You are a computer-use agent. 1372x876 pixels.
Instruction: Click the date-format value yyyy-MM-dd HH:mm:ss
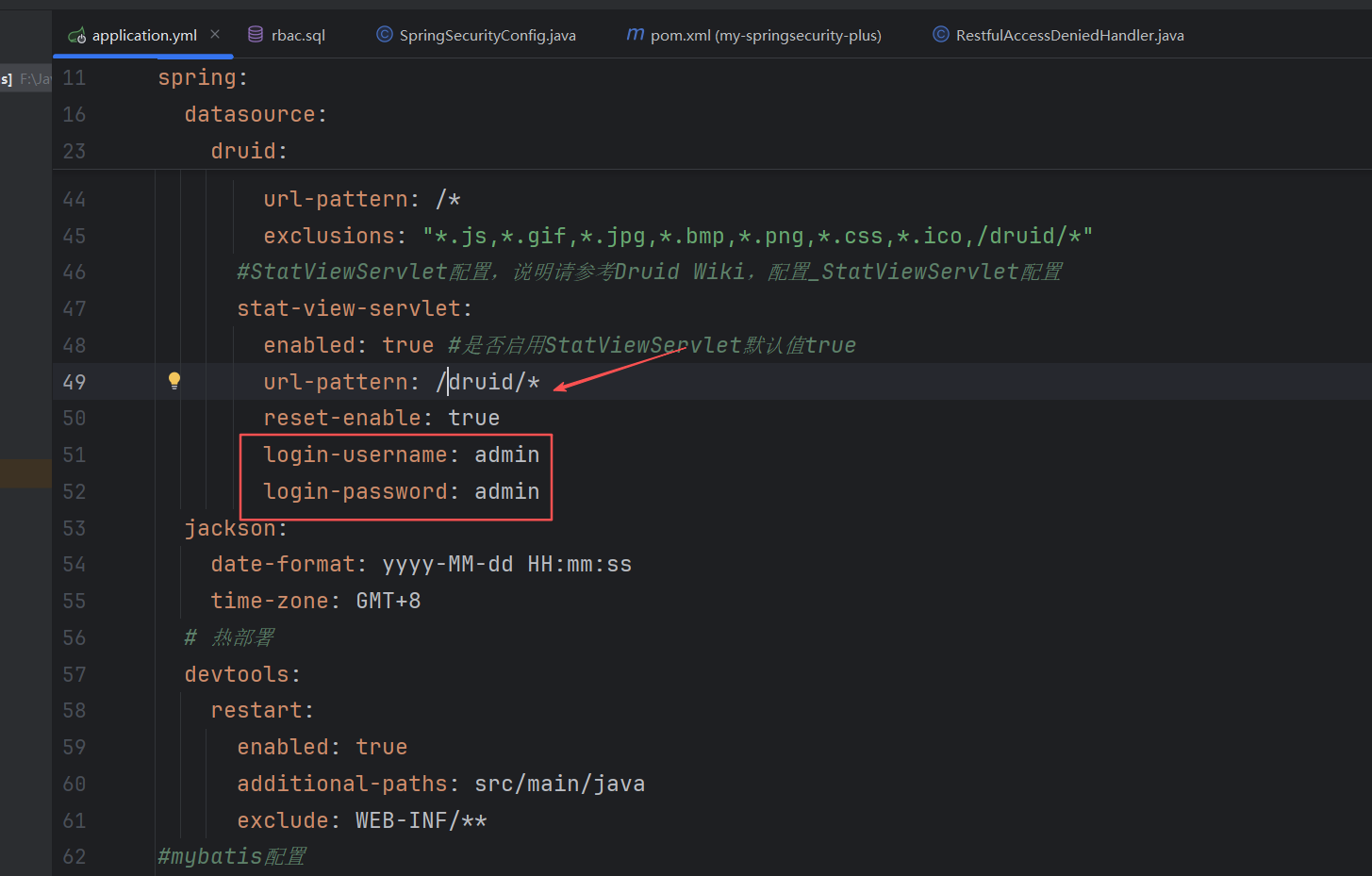pos(507,564)
